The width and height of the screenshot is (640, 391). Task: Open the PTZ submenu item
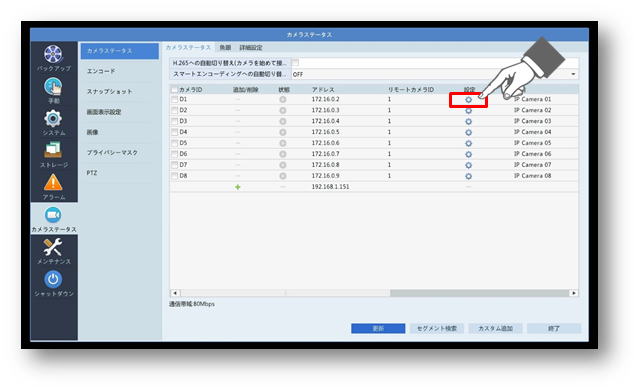[92, 173]
